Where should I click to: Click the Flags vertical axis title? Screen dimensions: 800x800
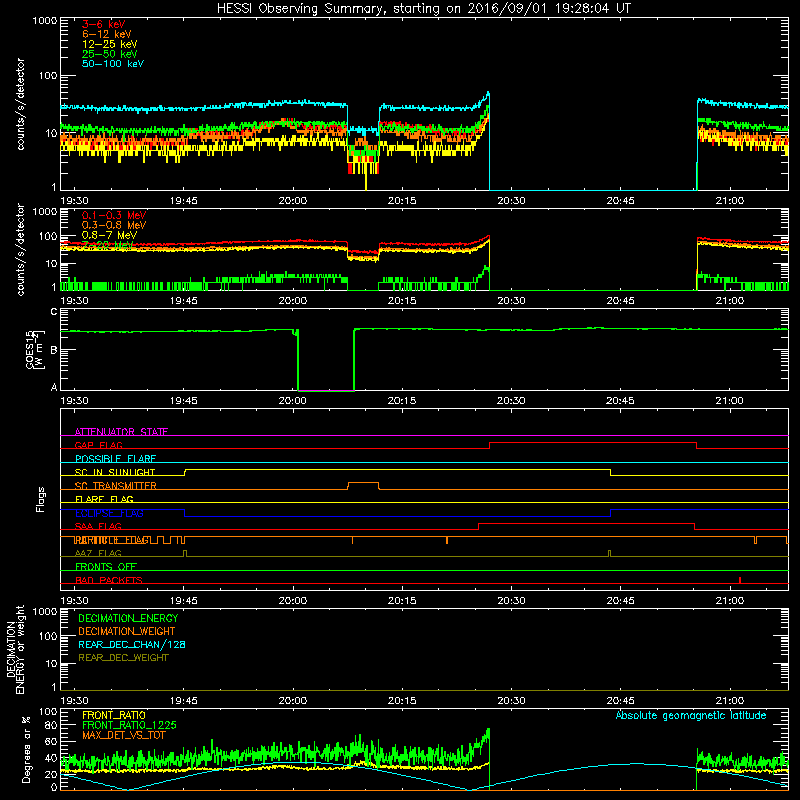(x=41, y=499)
